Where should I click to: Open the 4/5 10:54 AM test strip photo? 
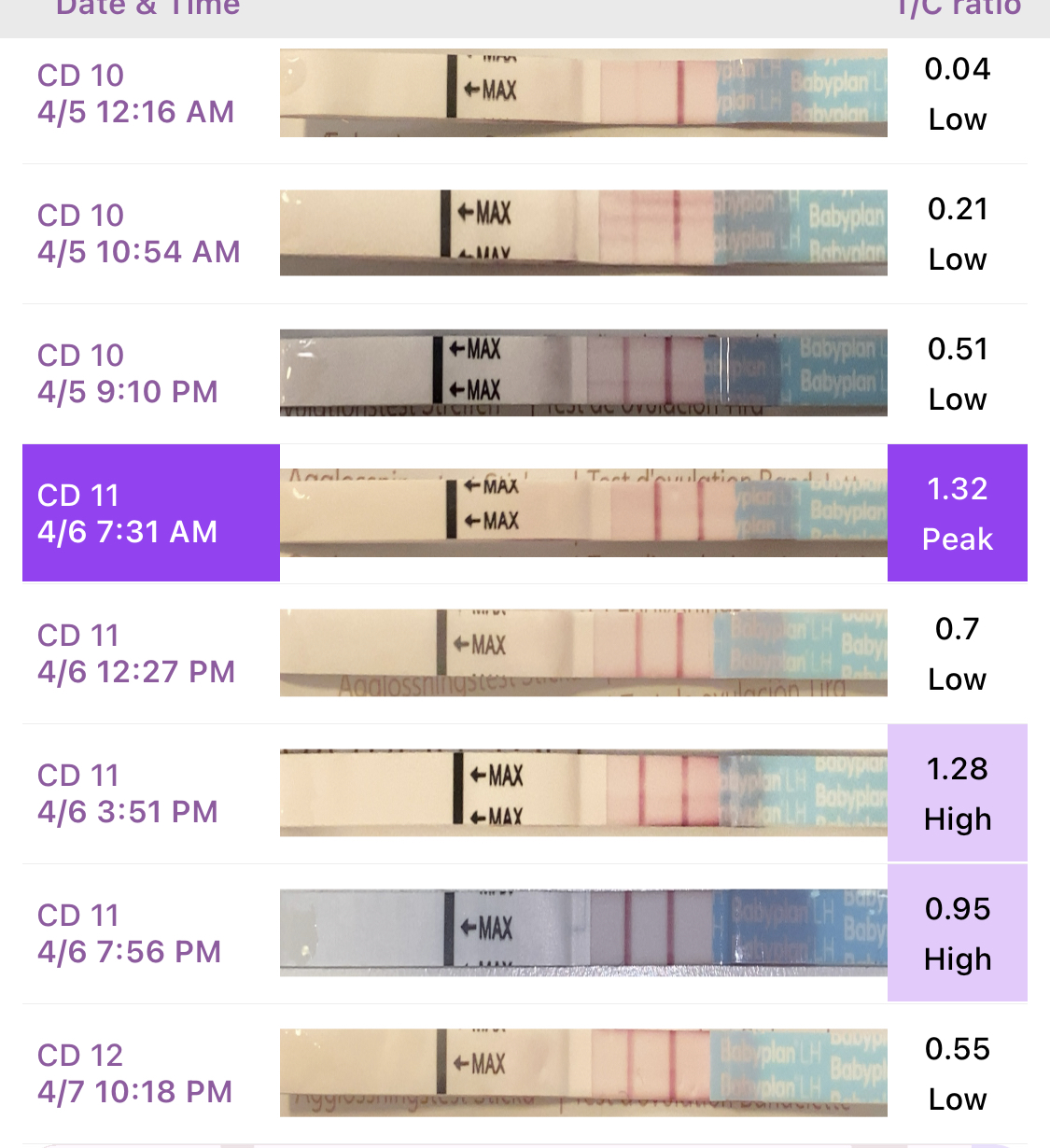[583, 232]
